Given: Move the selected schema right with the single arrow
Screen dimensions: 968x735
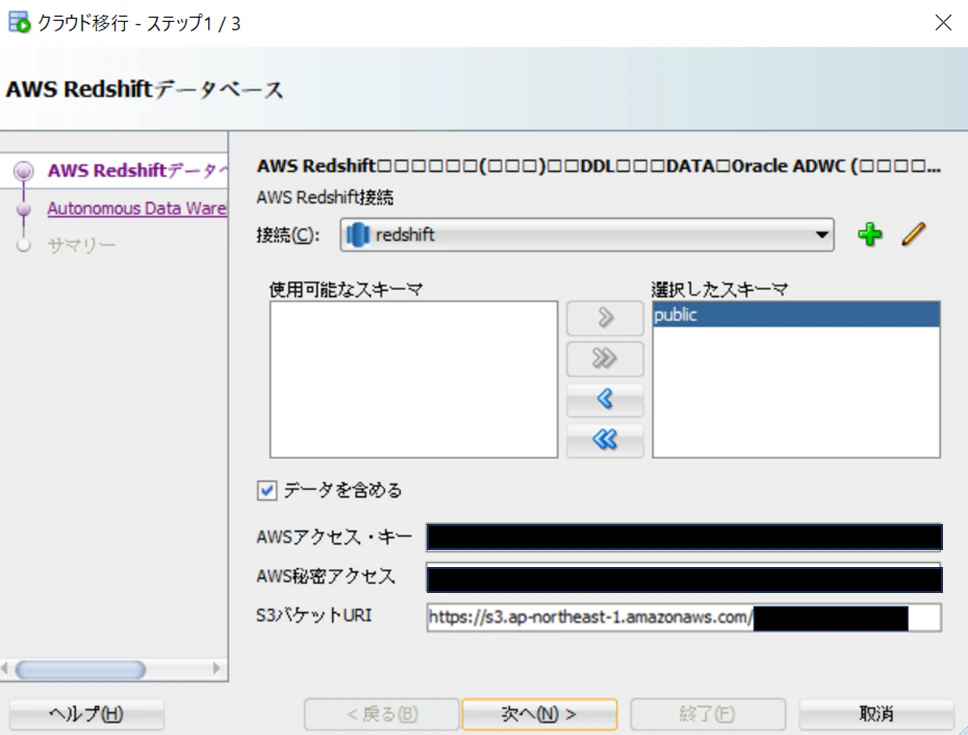Looking at the screenshot, I should (605, 318).
